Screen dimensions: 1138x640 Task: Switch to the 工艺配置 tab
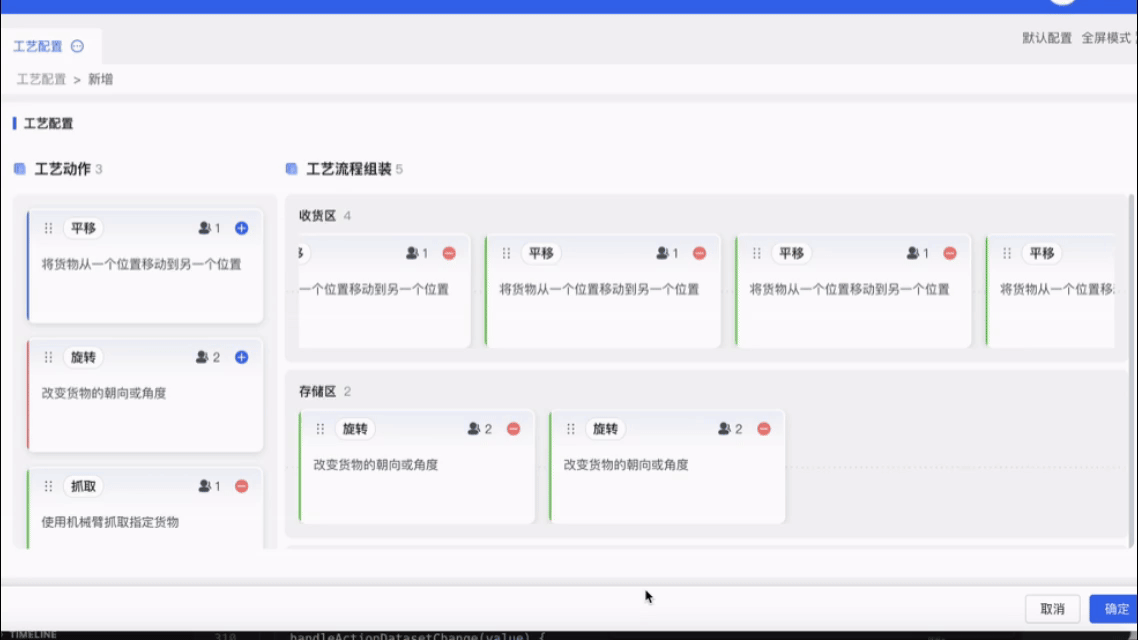[x=38, y=46]
